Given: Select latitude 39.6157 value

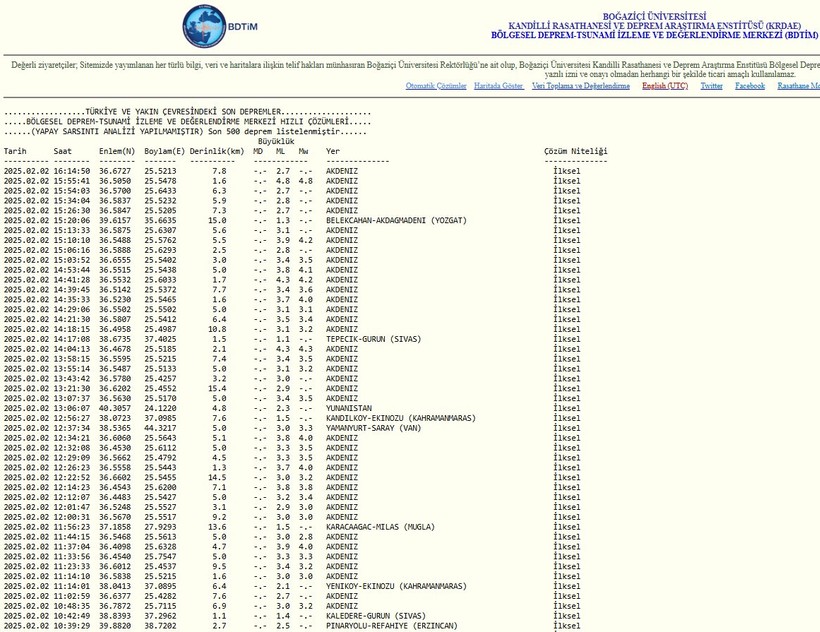Looking at the screenshot, I should point(115,220).
